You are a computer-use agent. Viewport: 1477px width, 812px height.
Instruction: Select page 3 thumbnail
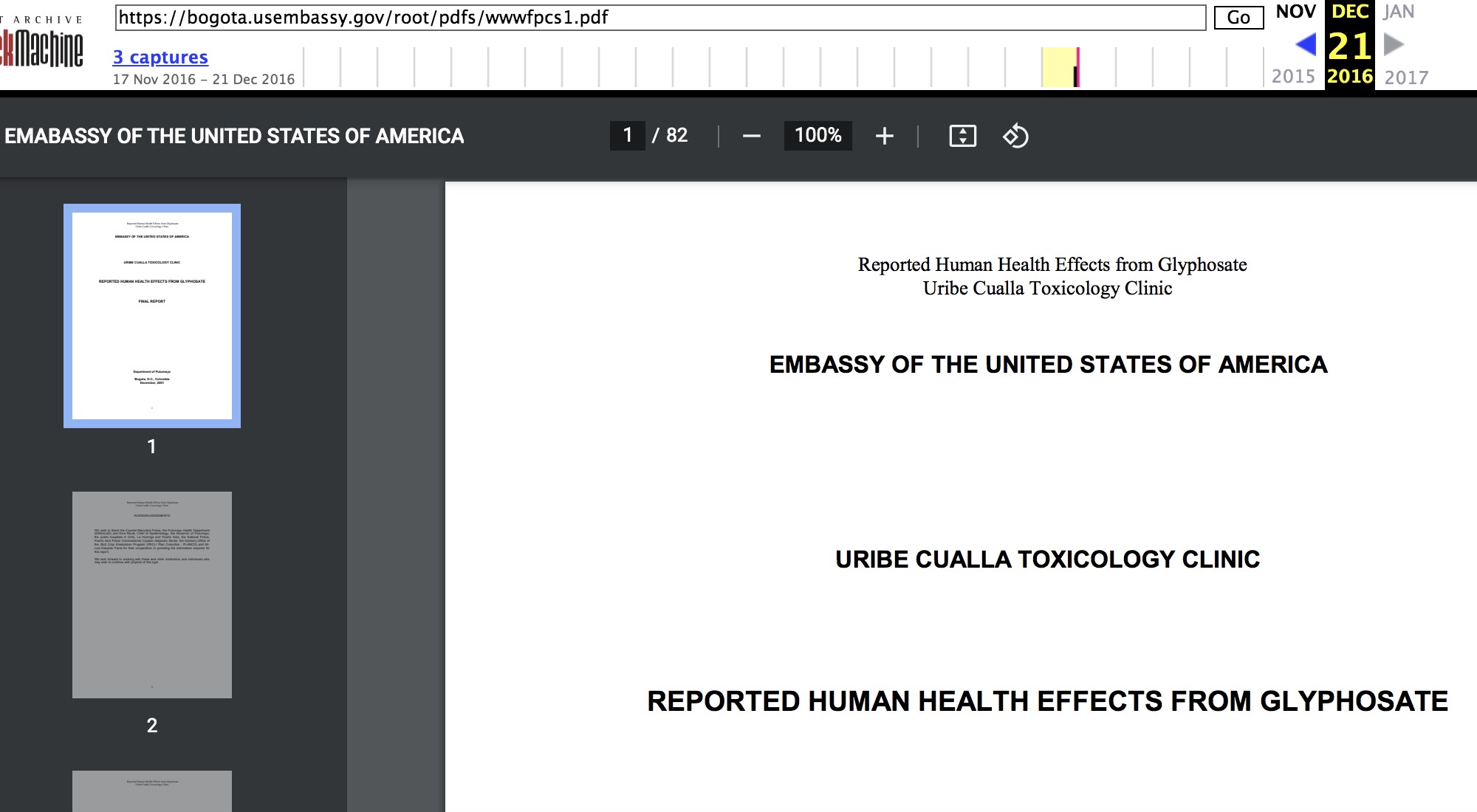click(152, 791)
